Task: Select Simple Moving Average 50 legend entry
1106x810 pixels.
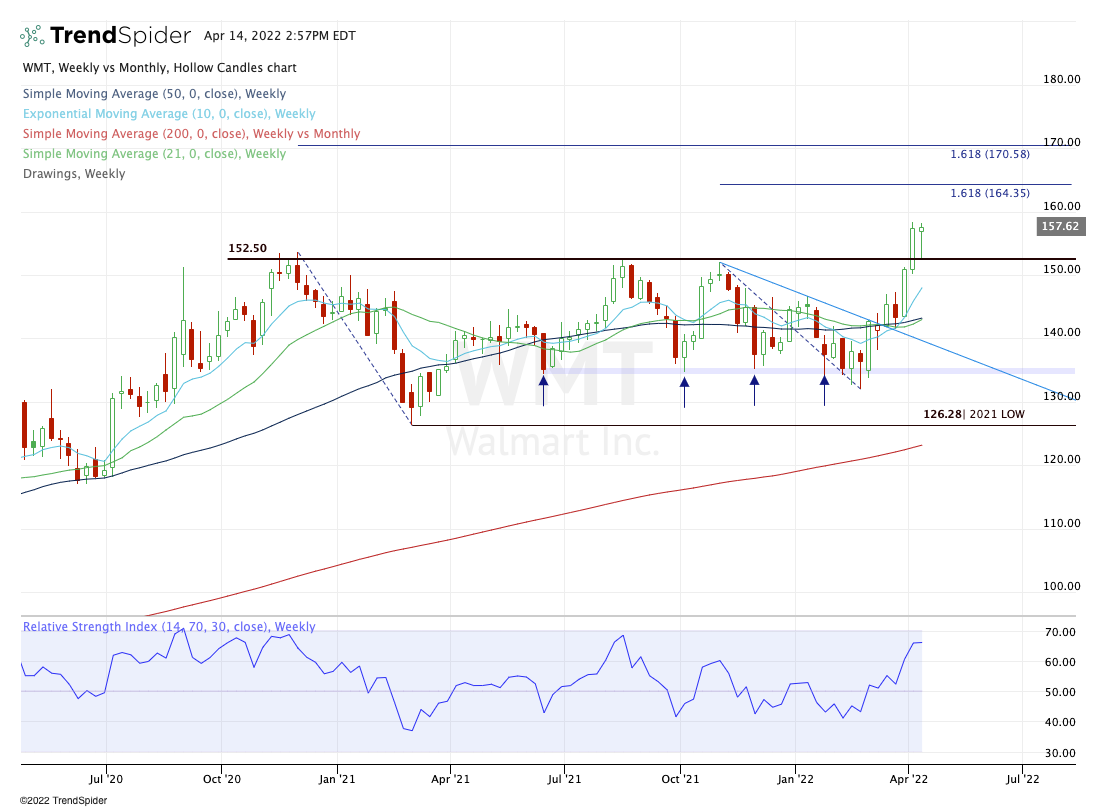Action: pos(154,94)
